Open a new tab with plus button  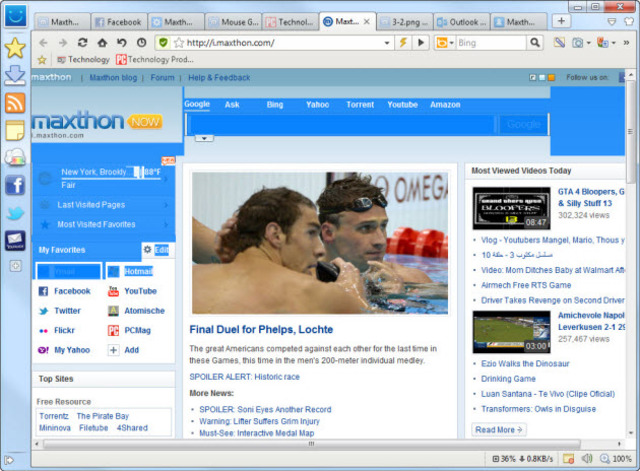561,21
